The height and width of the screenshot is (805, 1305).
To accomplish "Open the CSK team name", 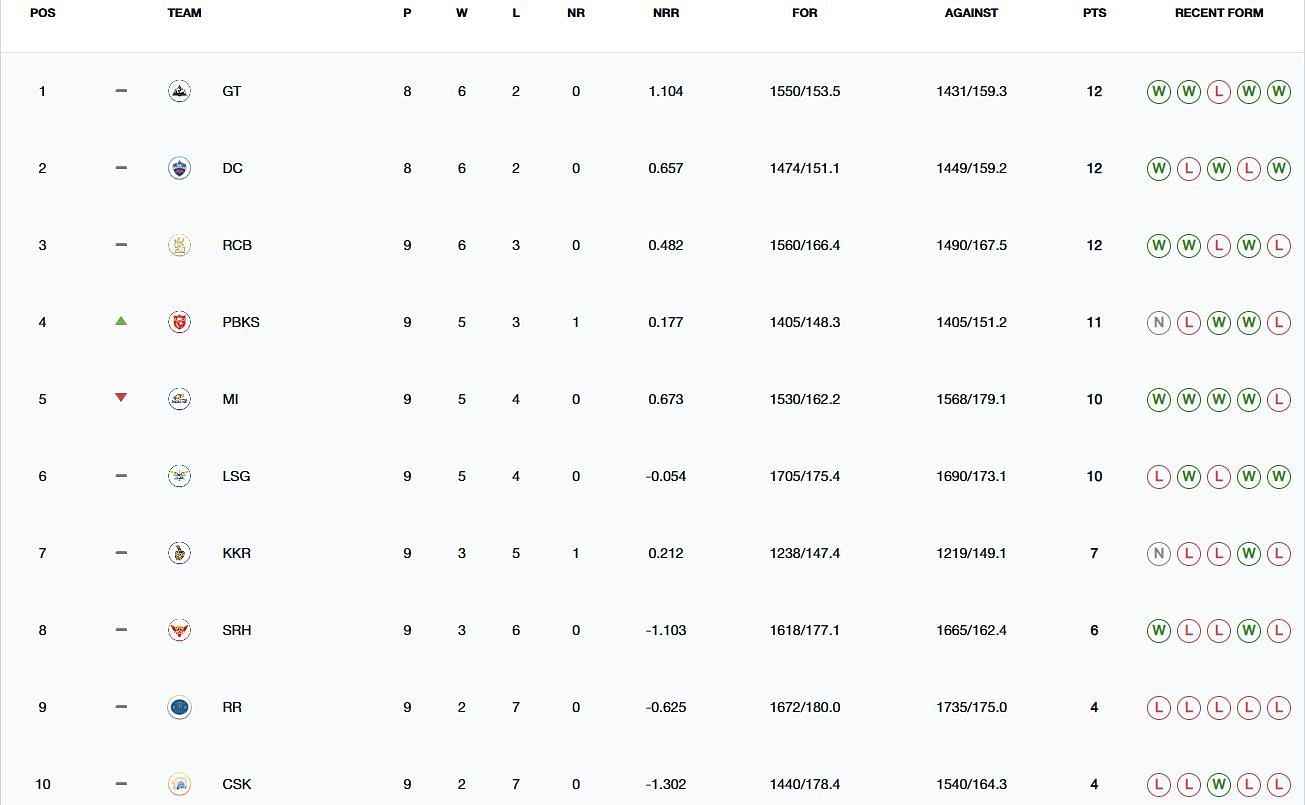I will [x=237, y=784].
